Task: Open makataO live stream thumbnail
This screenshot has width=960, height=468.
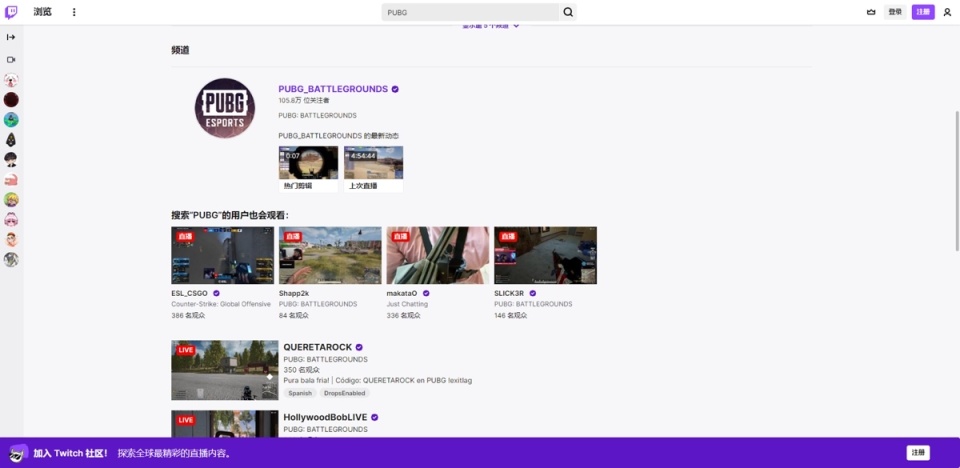Action: tap(438, 255)
